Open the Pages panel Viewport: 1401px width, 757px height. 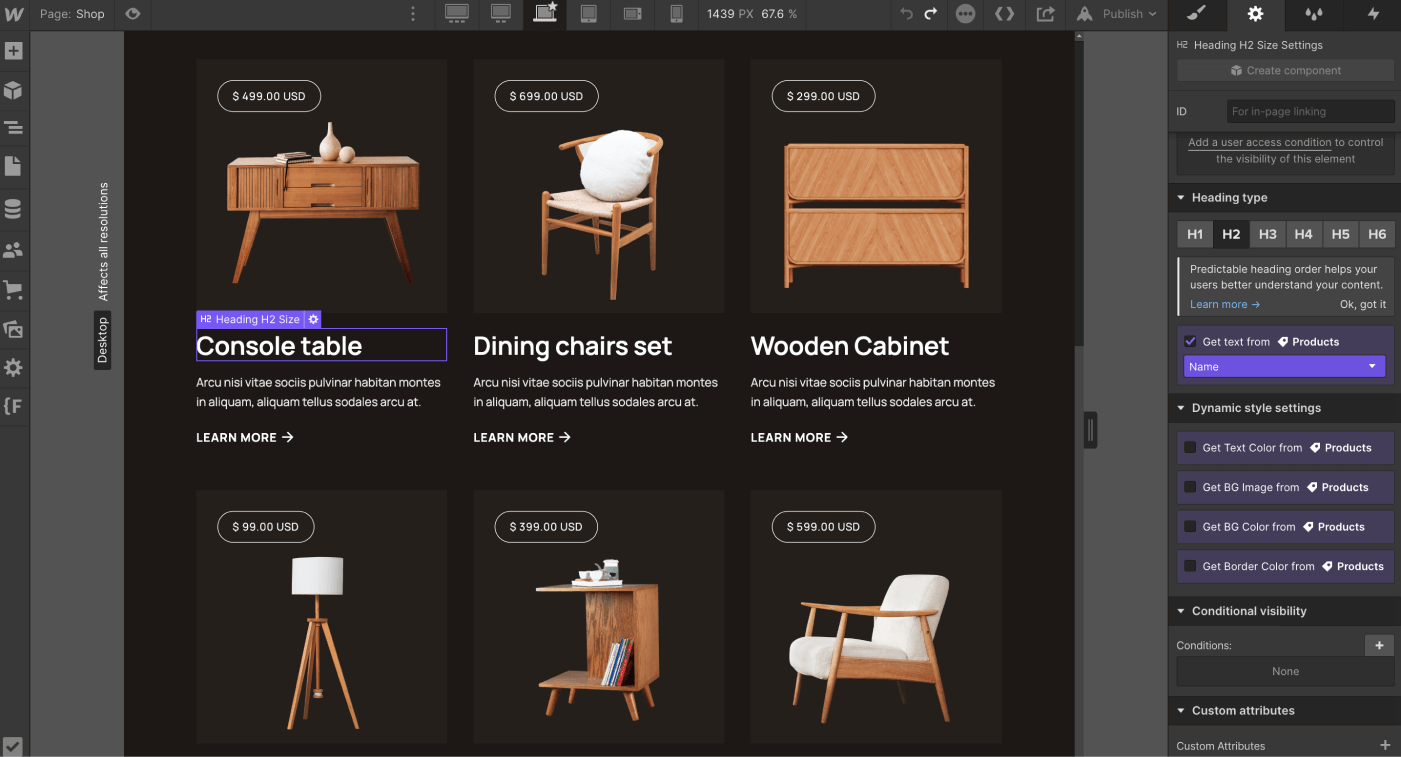[x=14, y=166]
